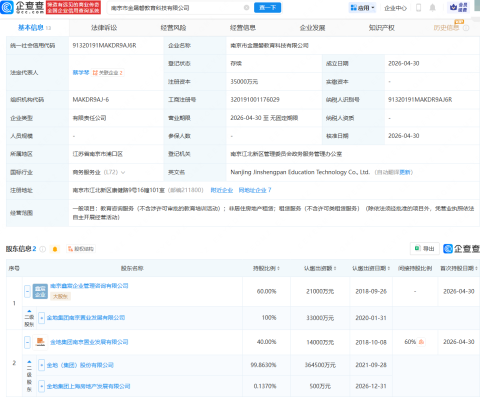Clear the company search box text
The width and height of the screenshot is (480, 397).
246,8
